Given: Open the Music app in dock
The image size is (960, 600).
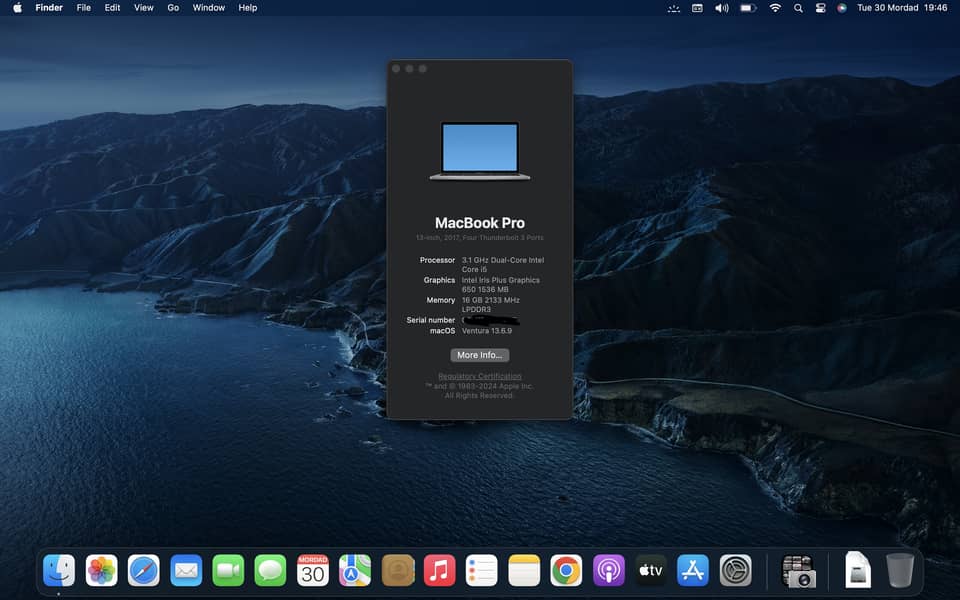Looking at the screenshot, I should click(x=439, y=570).
